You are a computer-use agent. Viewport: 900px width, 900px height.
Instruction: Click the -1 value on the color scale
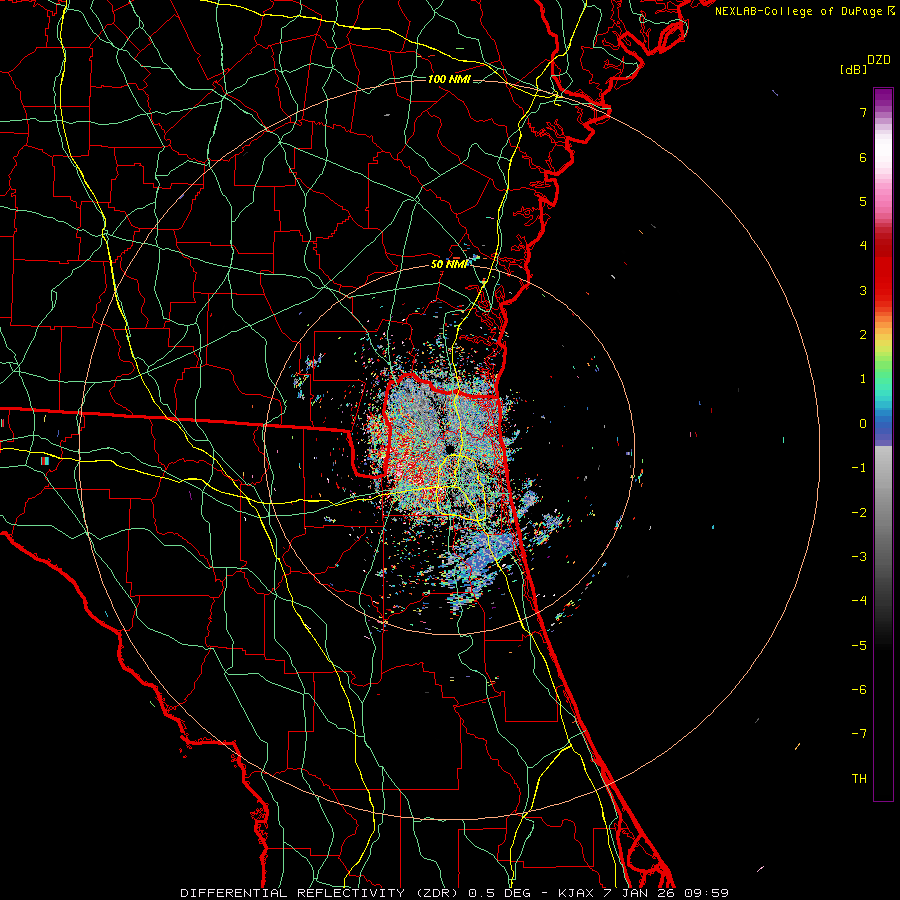859,468
